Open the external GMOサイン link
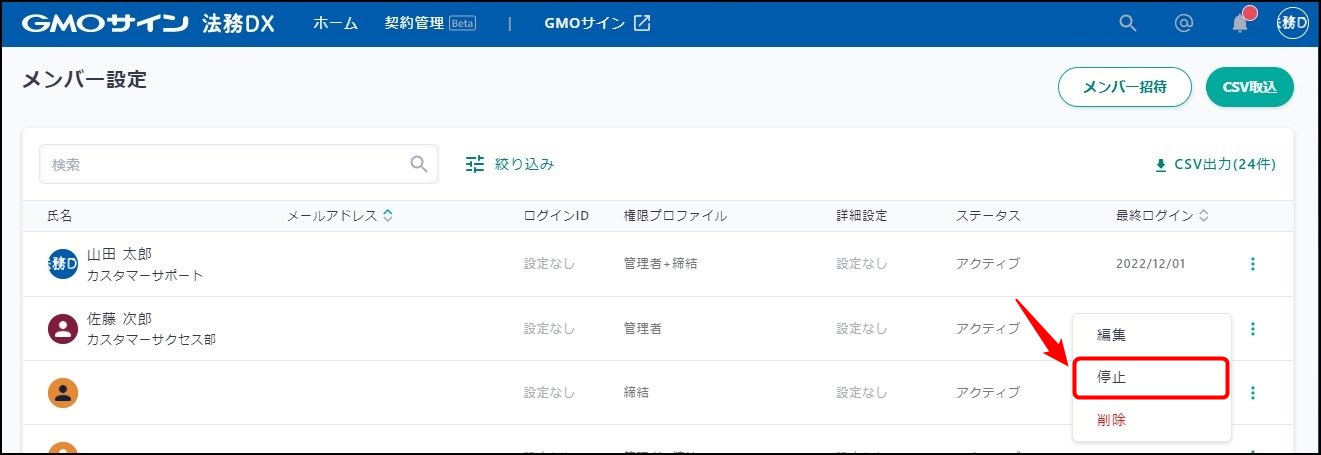Viewport: 1321px width, 455px height. coord(597,23)
